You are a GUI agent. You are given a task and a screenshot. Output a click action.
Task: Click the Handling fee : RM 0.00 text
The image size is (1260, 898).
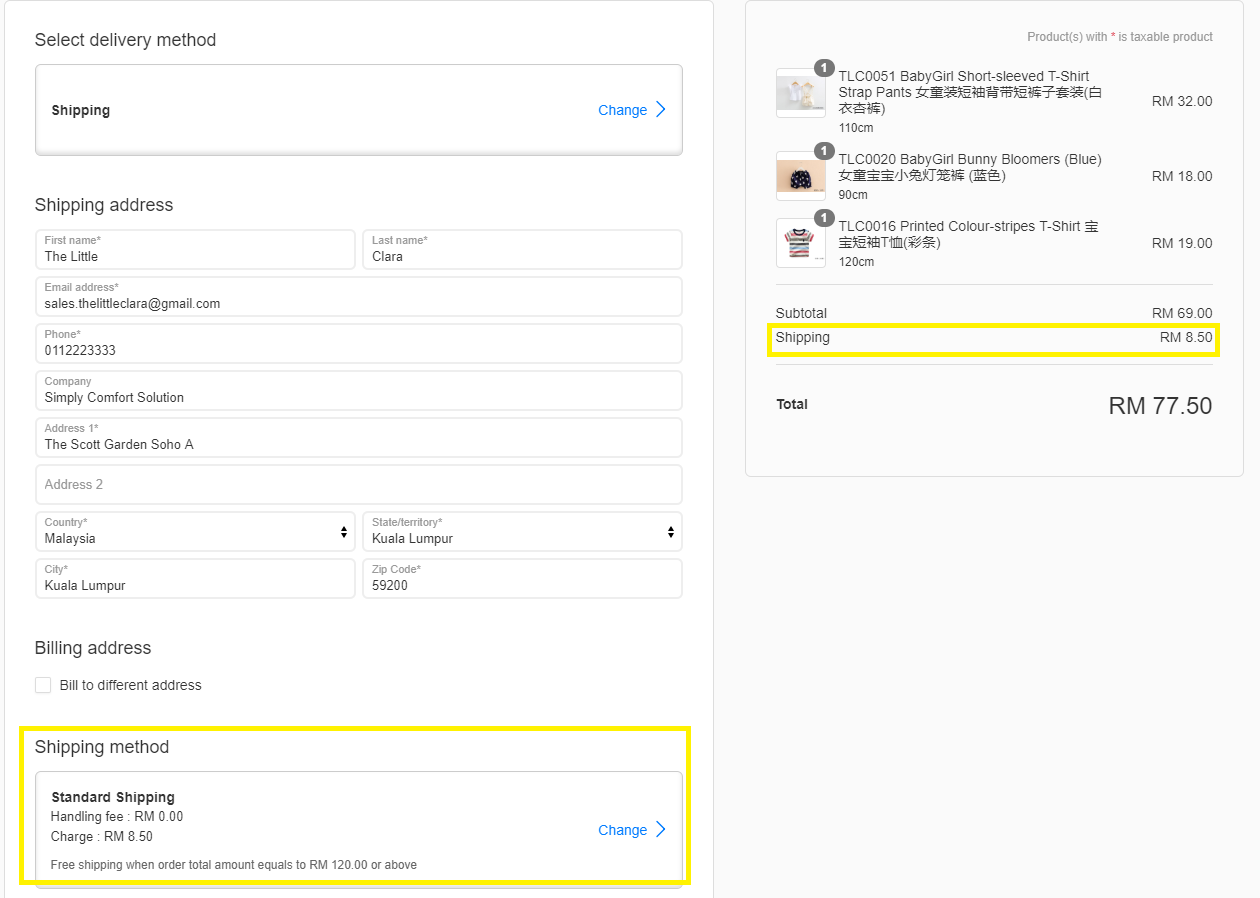coord(117,816)
